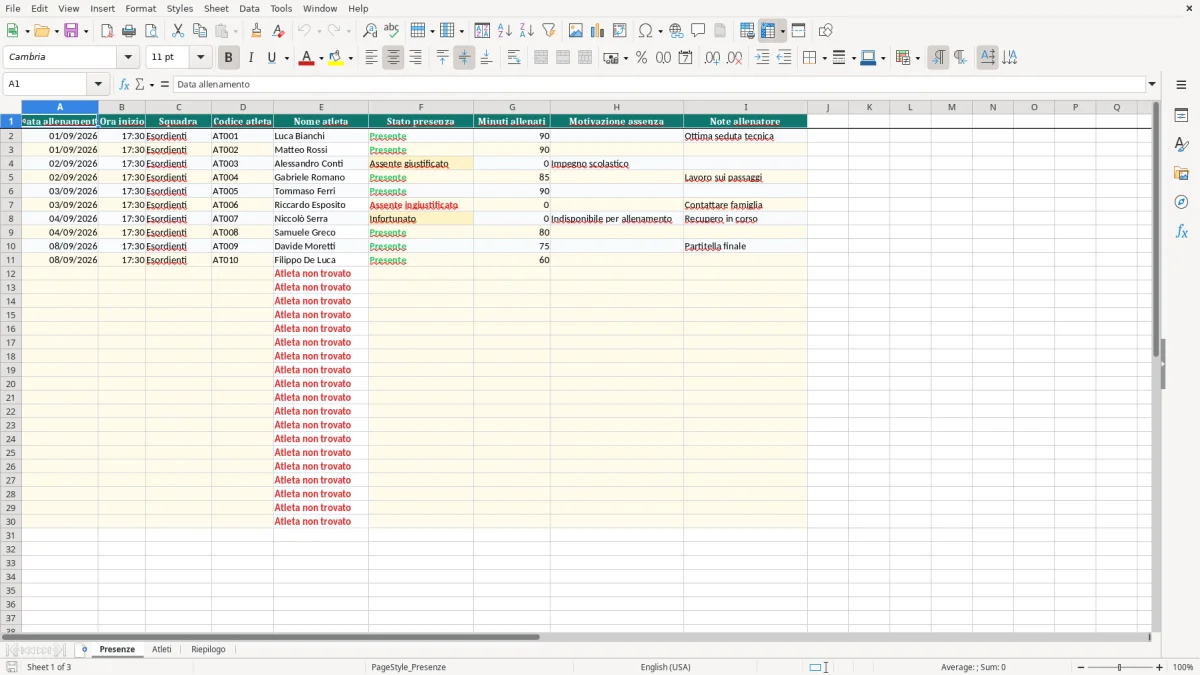Select column E header
The width and height of the screenshot is (1200, 675).
(321, 107)
